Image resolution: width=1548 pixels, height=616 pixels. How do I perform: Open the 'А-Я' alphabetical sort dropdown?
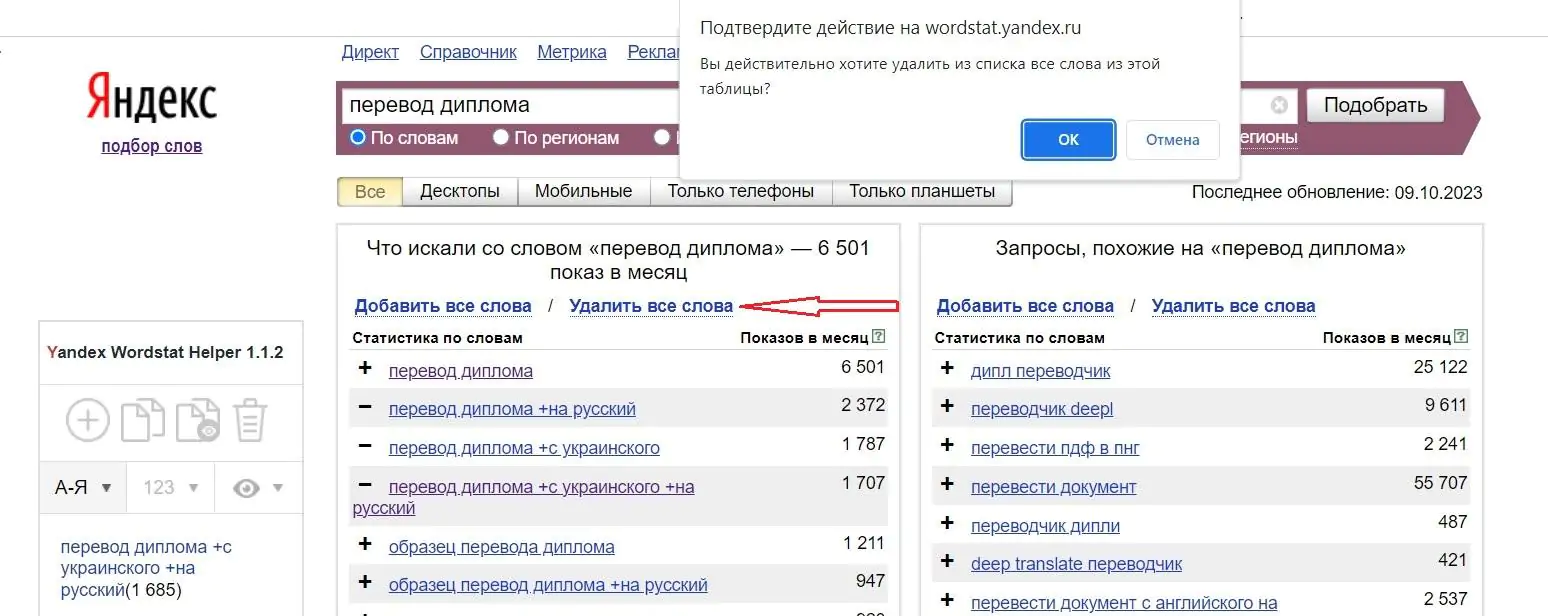tap(83, 487)
